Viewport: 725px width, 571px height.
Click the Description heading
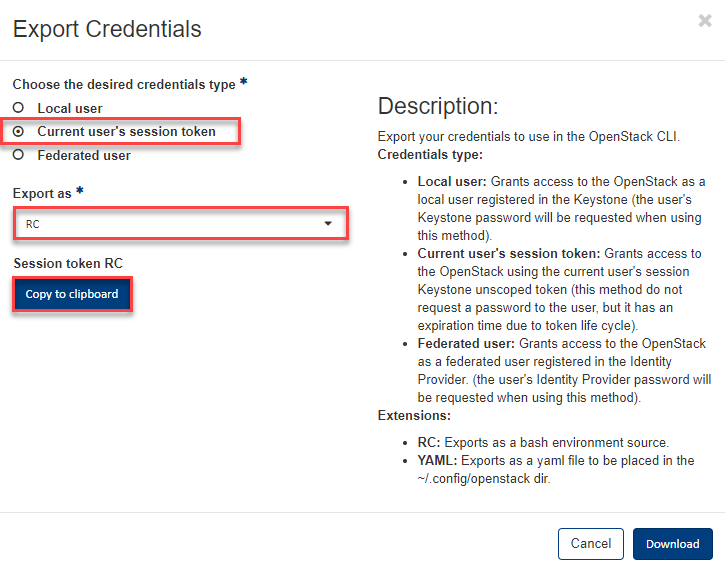[437, 107]
